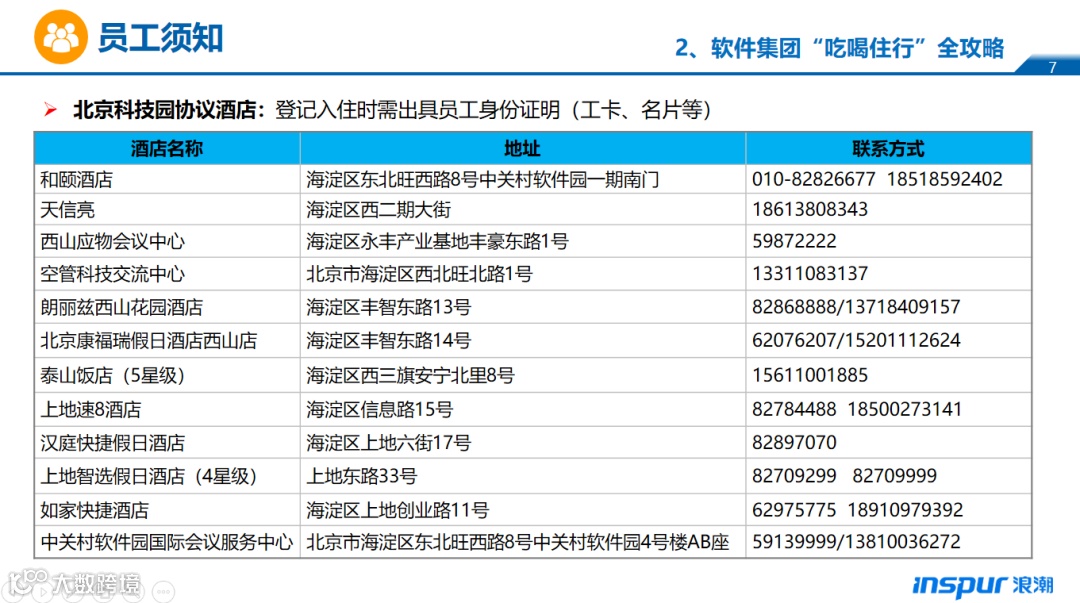Select the 天信亮 cell

pyautogui.click(x=167, y=209)
